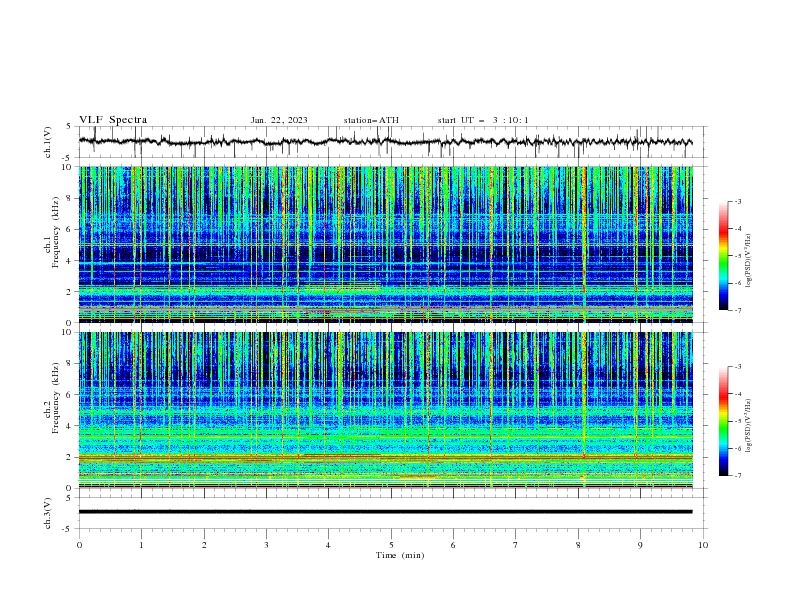
Task: Click the ch.1 waveform trace panel
Action: pyautogui.click(x=393, y=142)
